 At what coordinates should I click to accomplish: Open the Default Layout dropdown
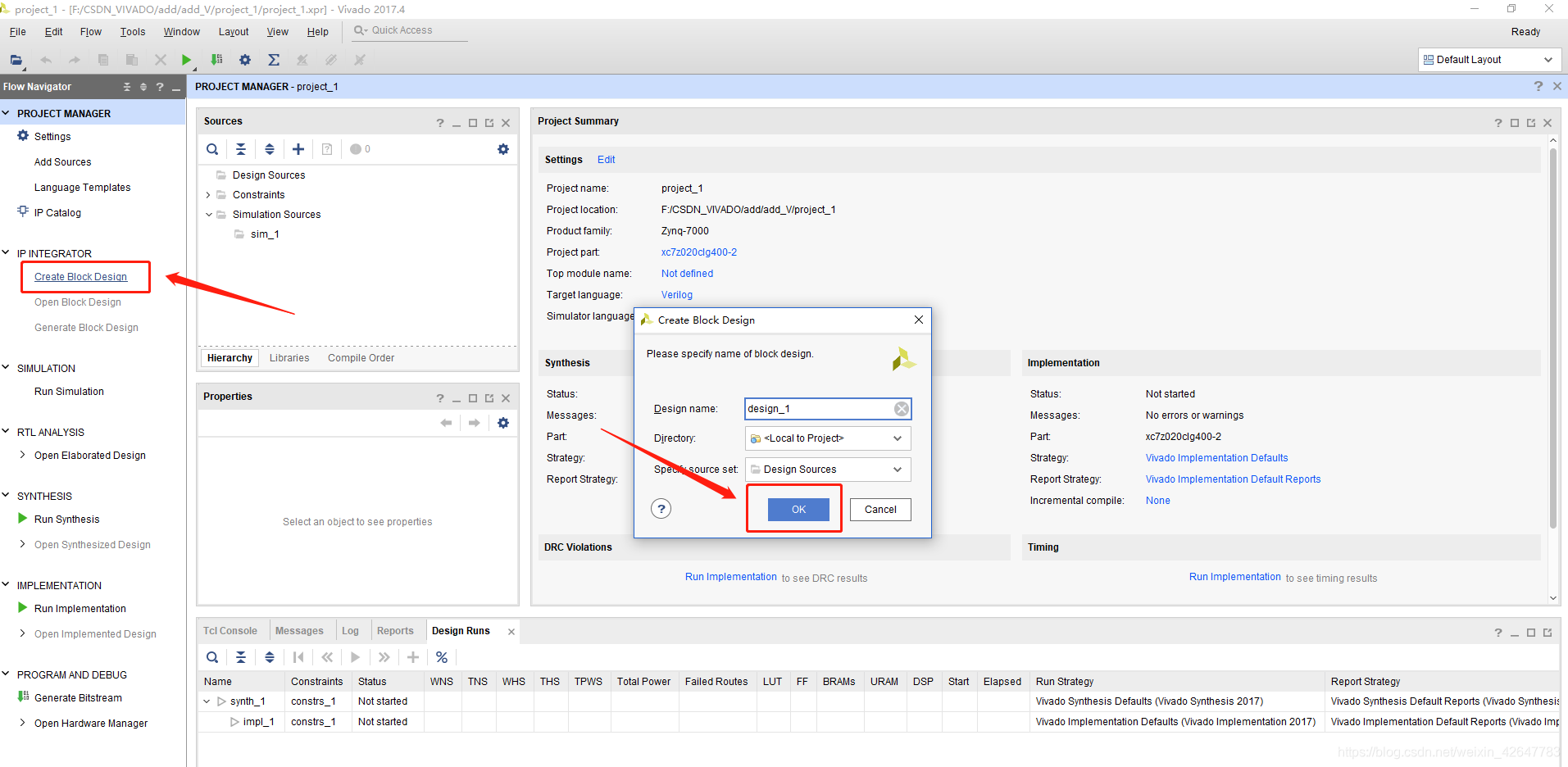[1489, 60]
